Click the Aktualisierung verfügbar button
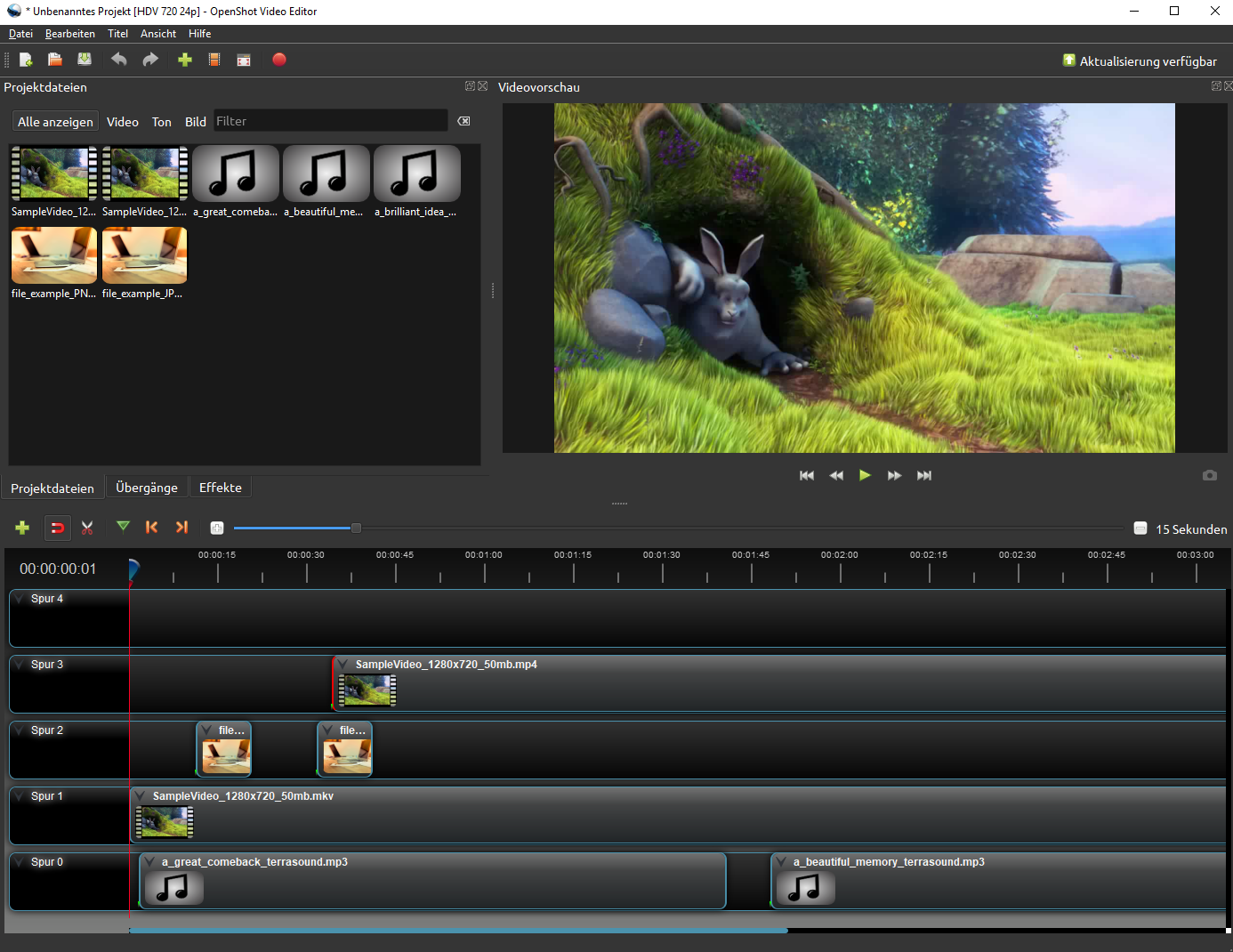Screen dimensions: 1233x952 [x=1140, y=61]
